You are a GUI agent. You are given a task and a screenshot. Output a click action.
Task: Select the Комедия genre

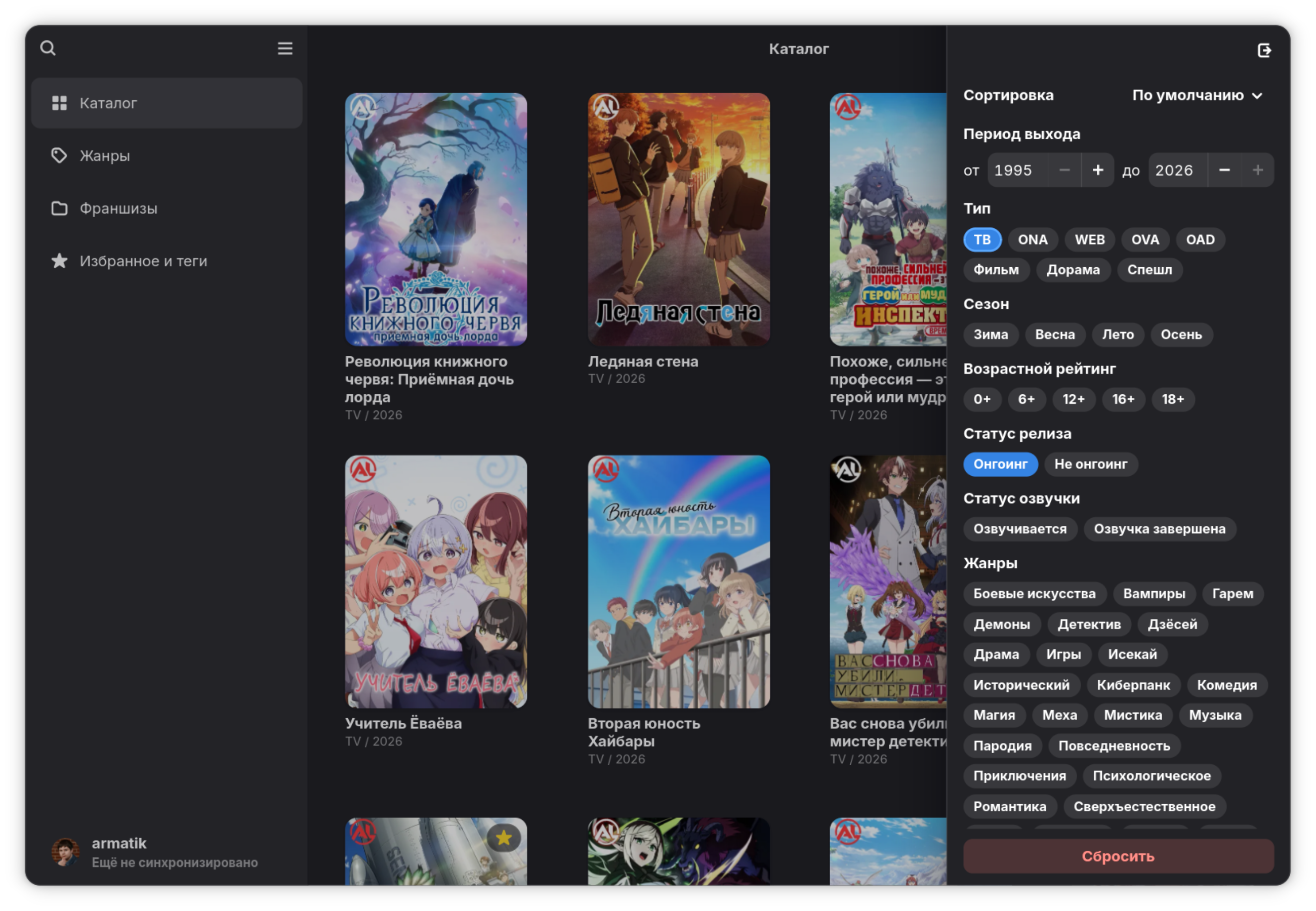tap(1227, 685)
